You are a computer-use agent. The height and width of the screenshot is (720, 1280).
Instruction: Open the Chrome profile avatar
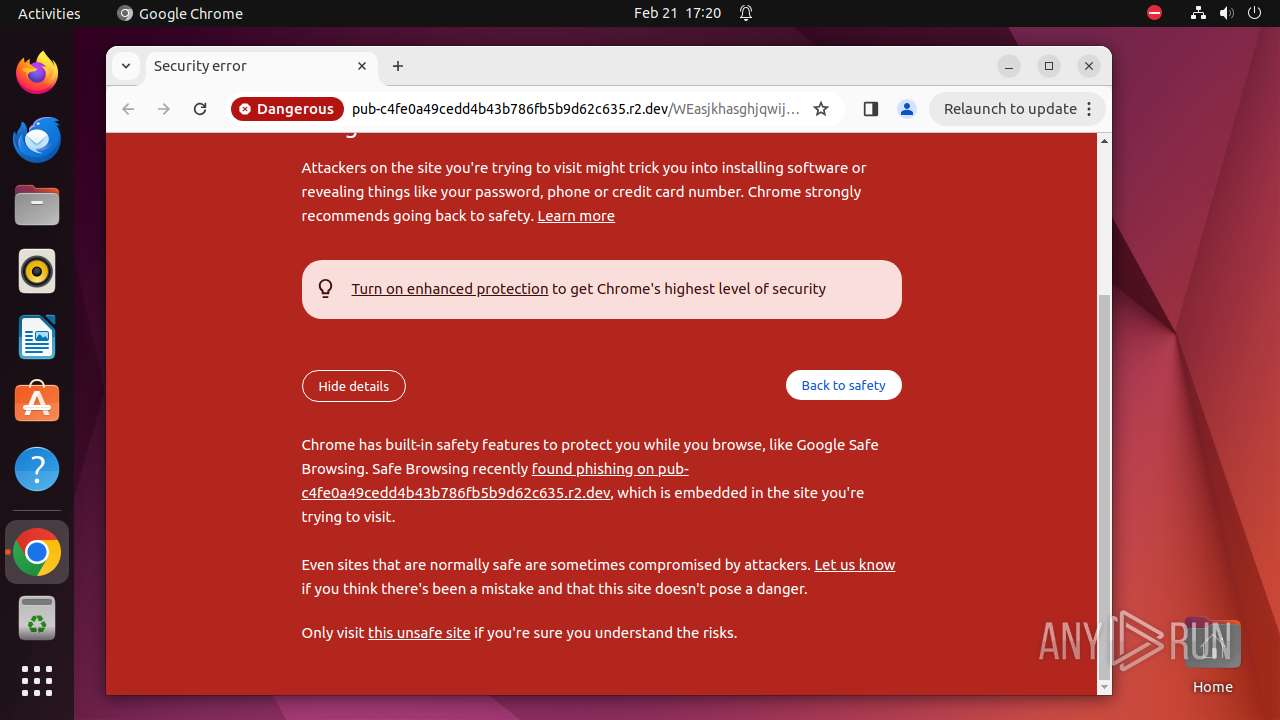(907, 109)
